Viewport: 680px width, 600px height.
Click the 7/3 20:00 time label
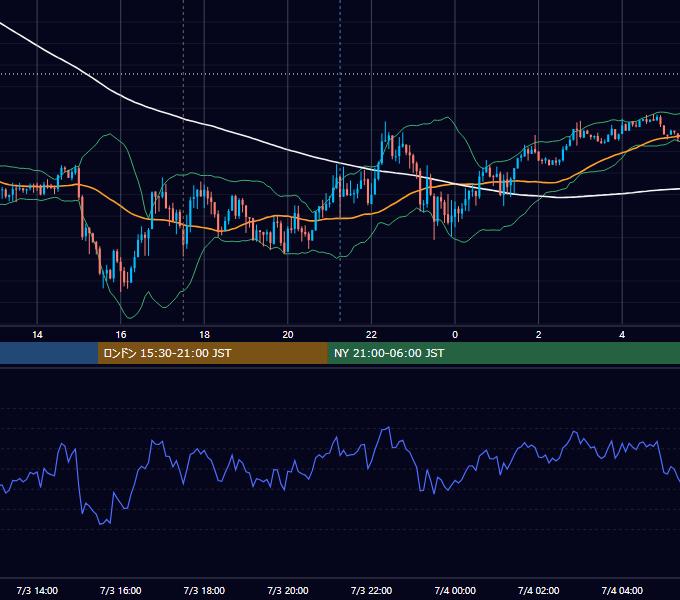[x=288, y=590]
